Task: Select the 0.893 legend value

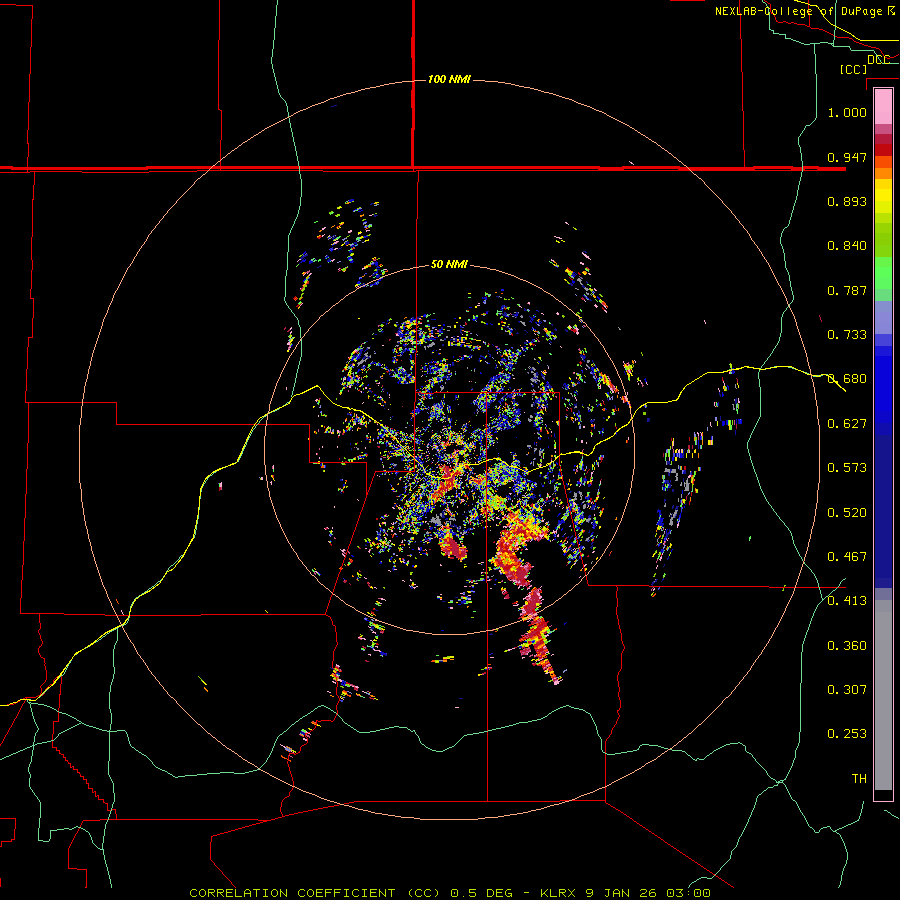Action: [847, 201]
